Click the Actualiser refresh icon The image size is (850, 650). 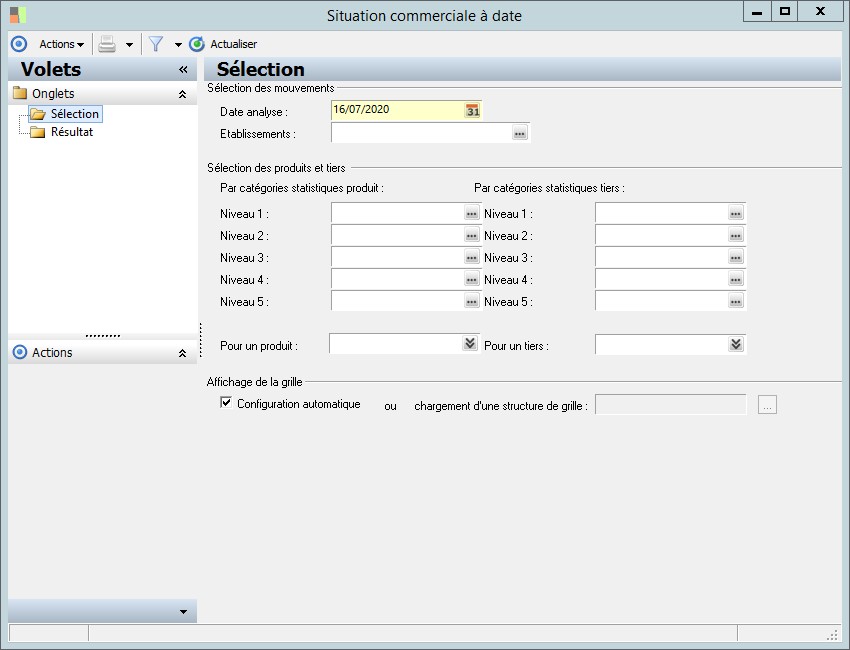(x=197, y=44)
